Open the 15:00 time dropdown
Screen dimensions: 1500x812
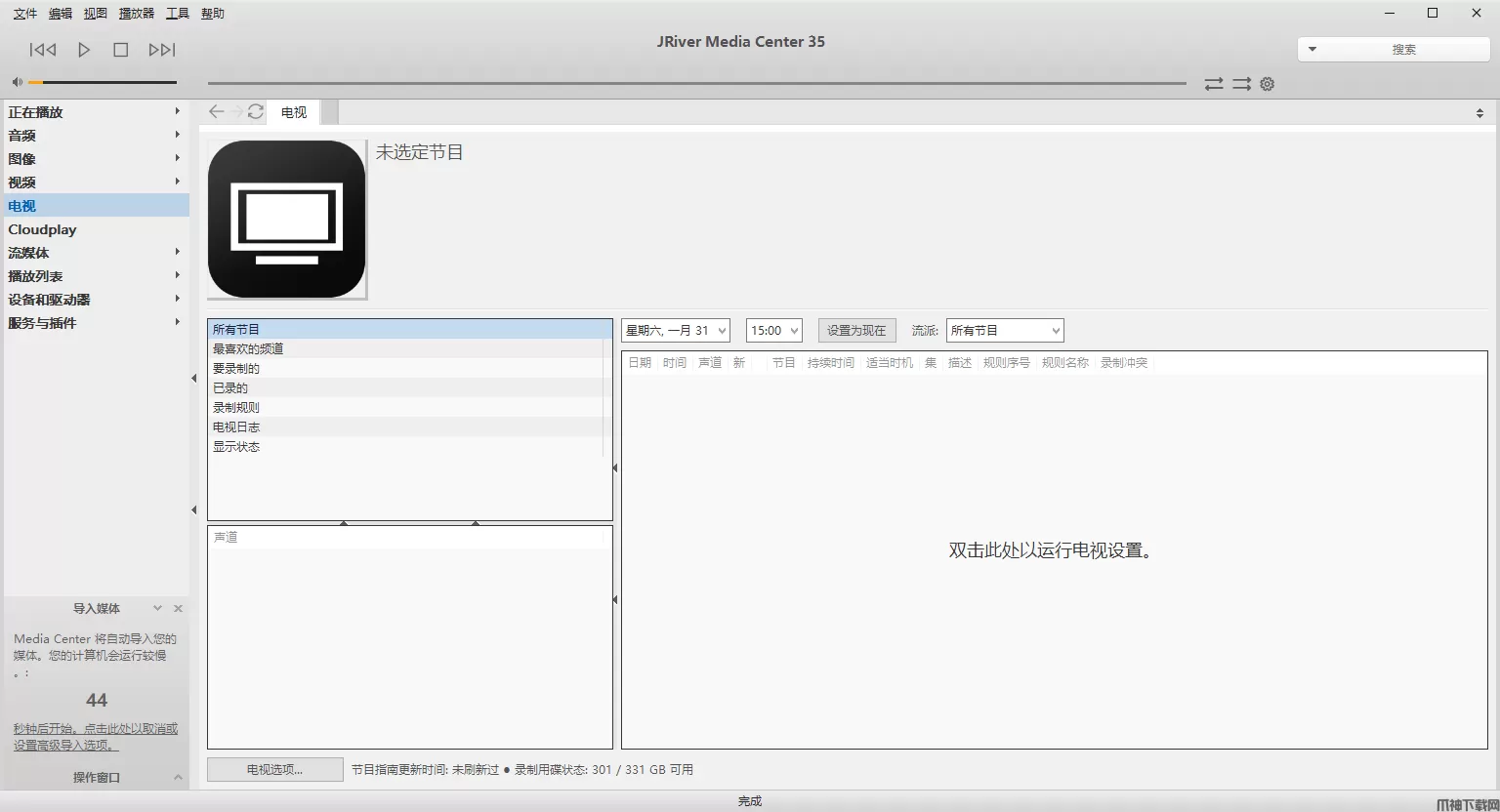point(773,331)
